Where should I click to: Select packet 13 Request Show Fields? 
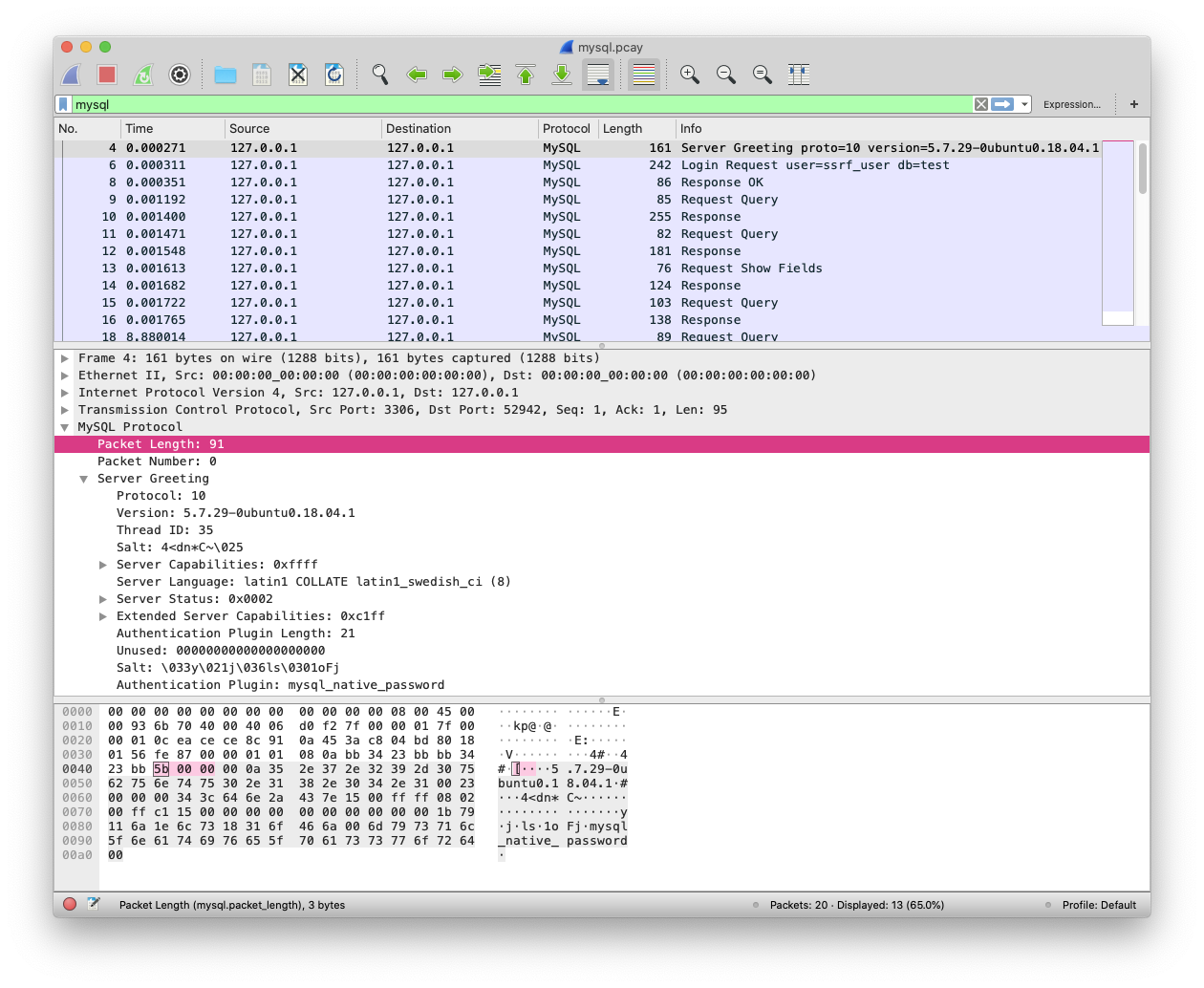click(577, 268)
